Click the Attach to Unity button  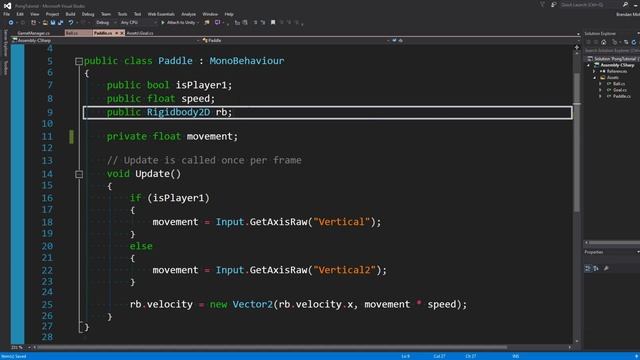pos(178,22)
